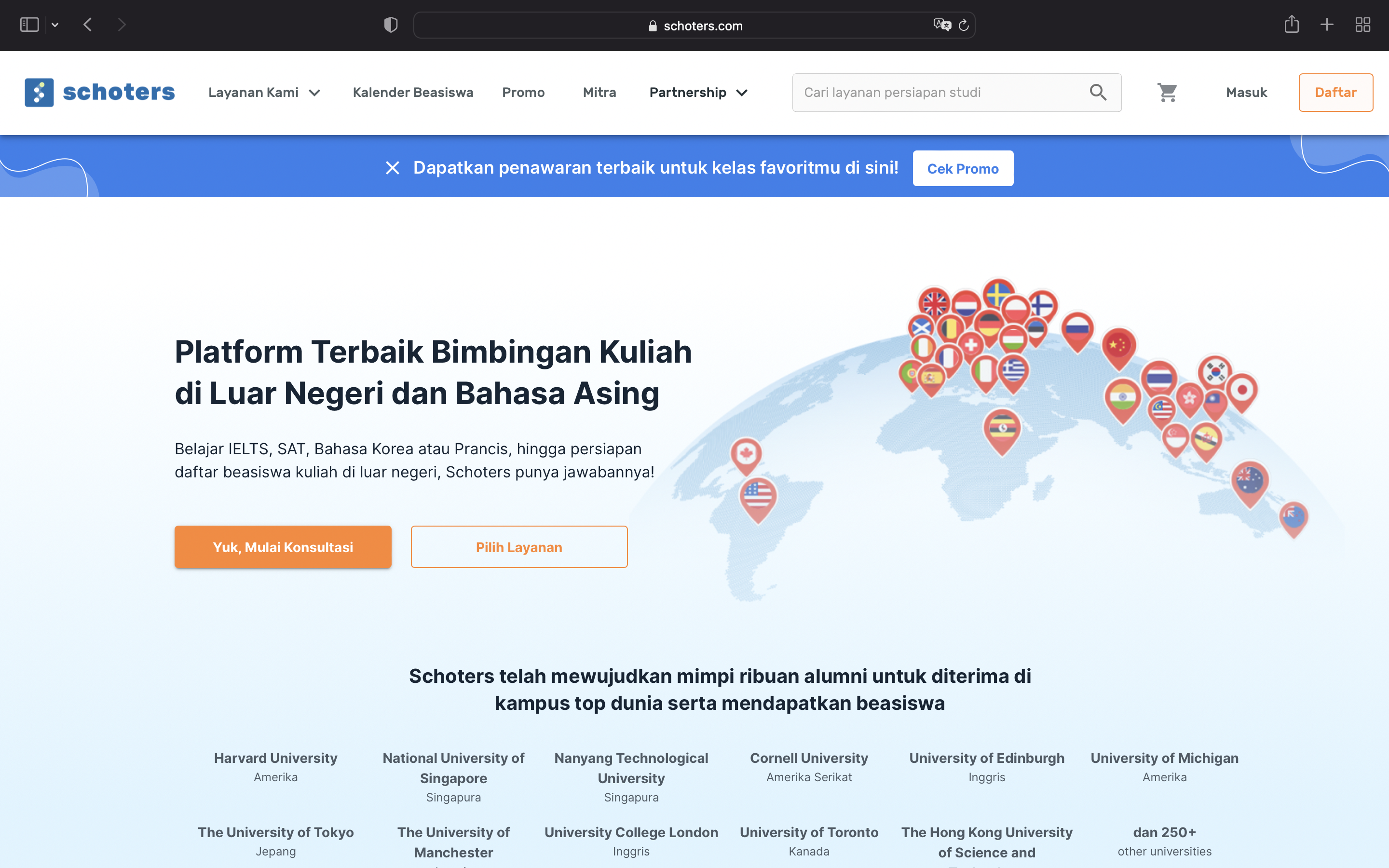Open the sidebar options chevron in Safari
Screen dimensions: 1389x868
55,25
